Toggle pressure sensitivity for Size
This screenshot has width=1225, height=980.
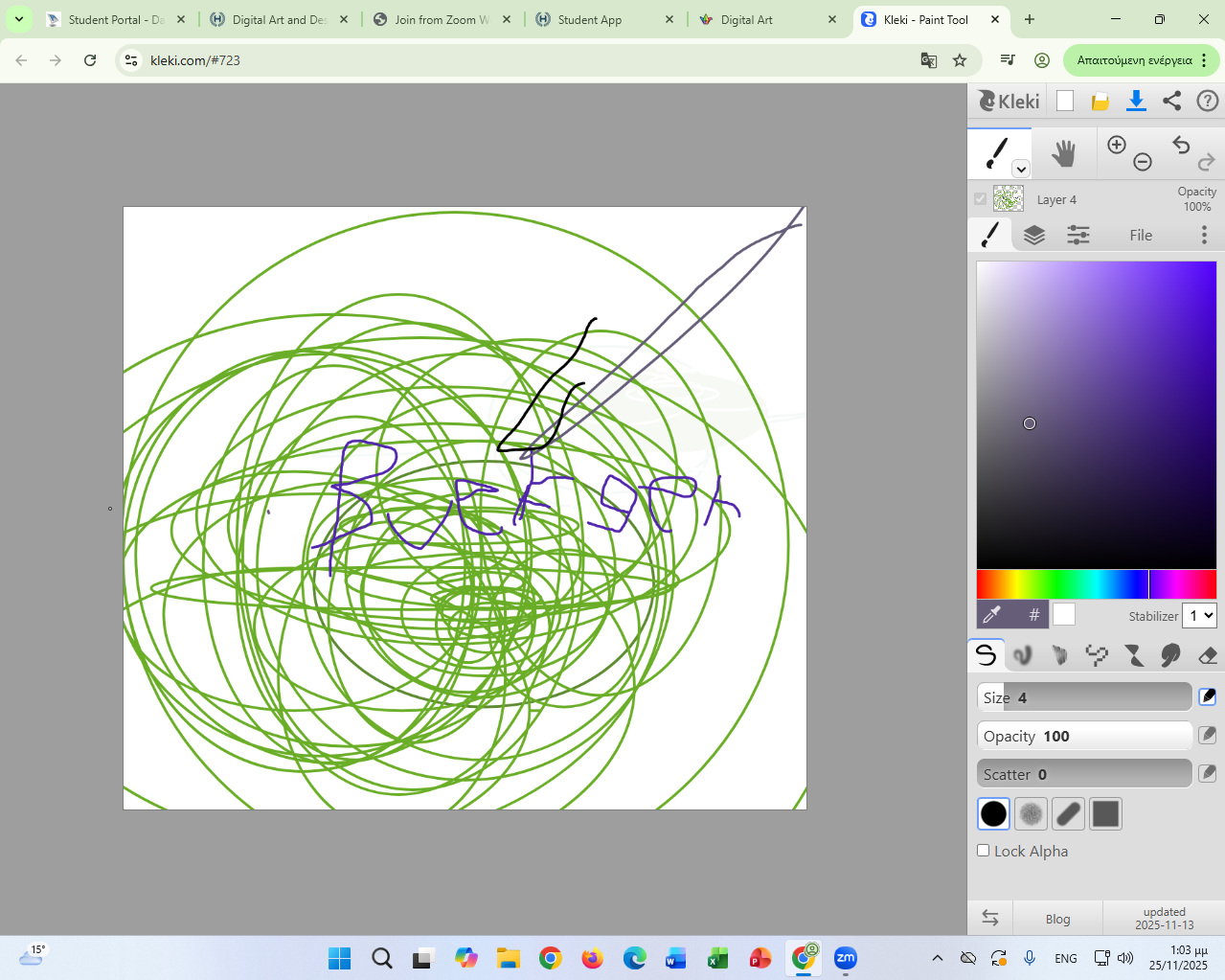point(1207,696)
